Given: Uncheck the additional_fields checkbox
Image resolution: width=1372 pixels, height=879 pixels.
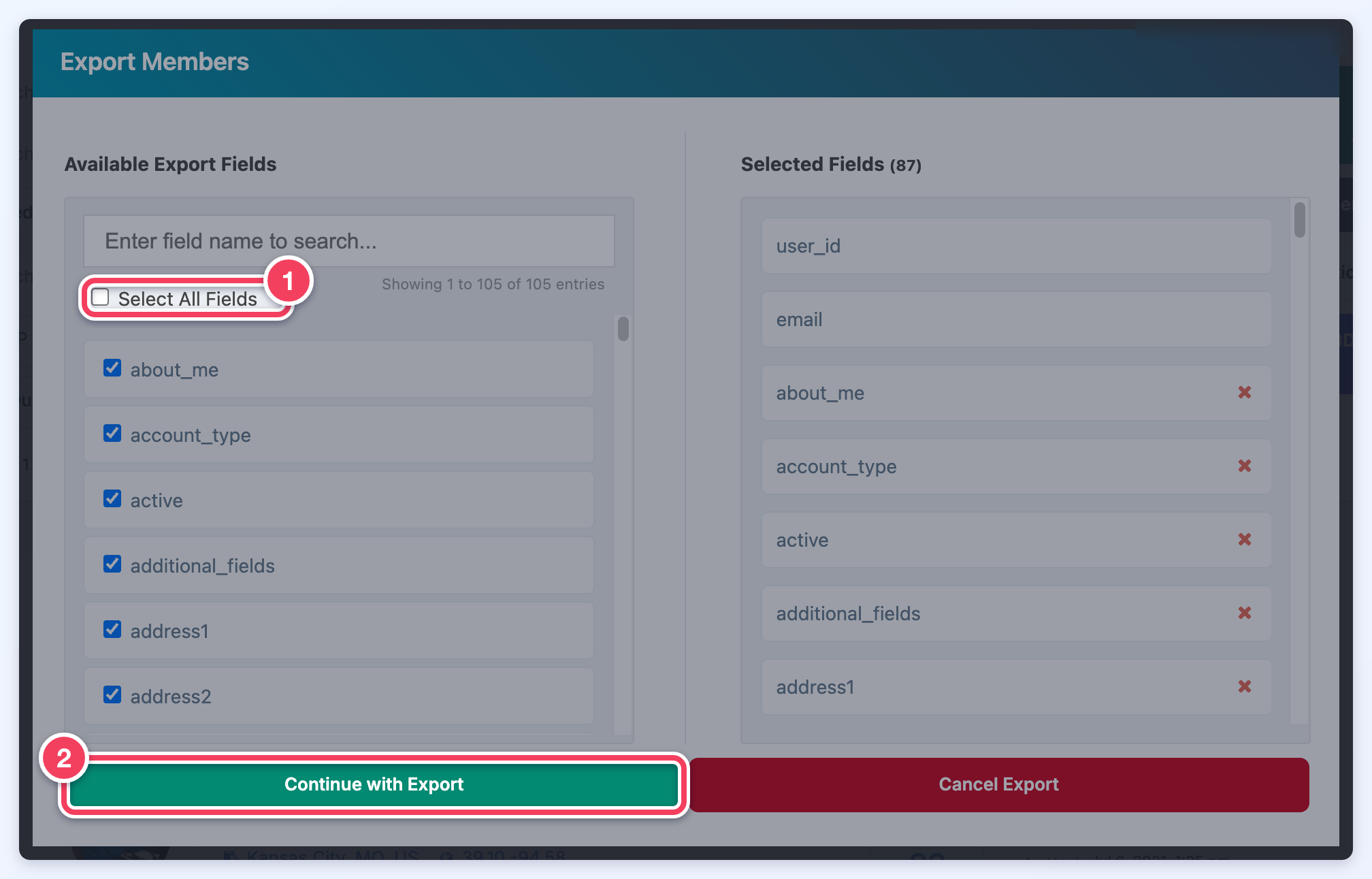Looking at the screenshot, I should click(x=112, y=564).
